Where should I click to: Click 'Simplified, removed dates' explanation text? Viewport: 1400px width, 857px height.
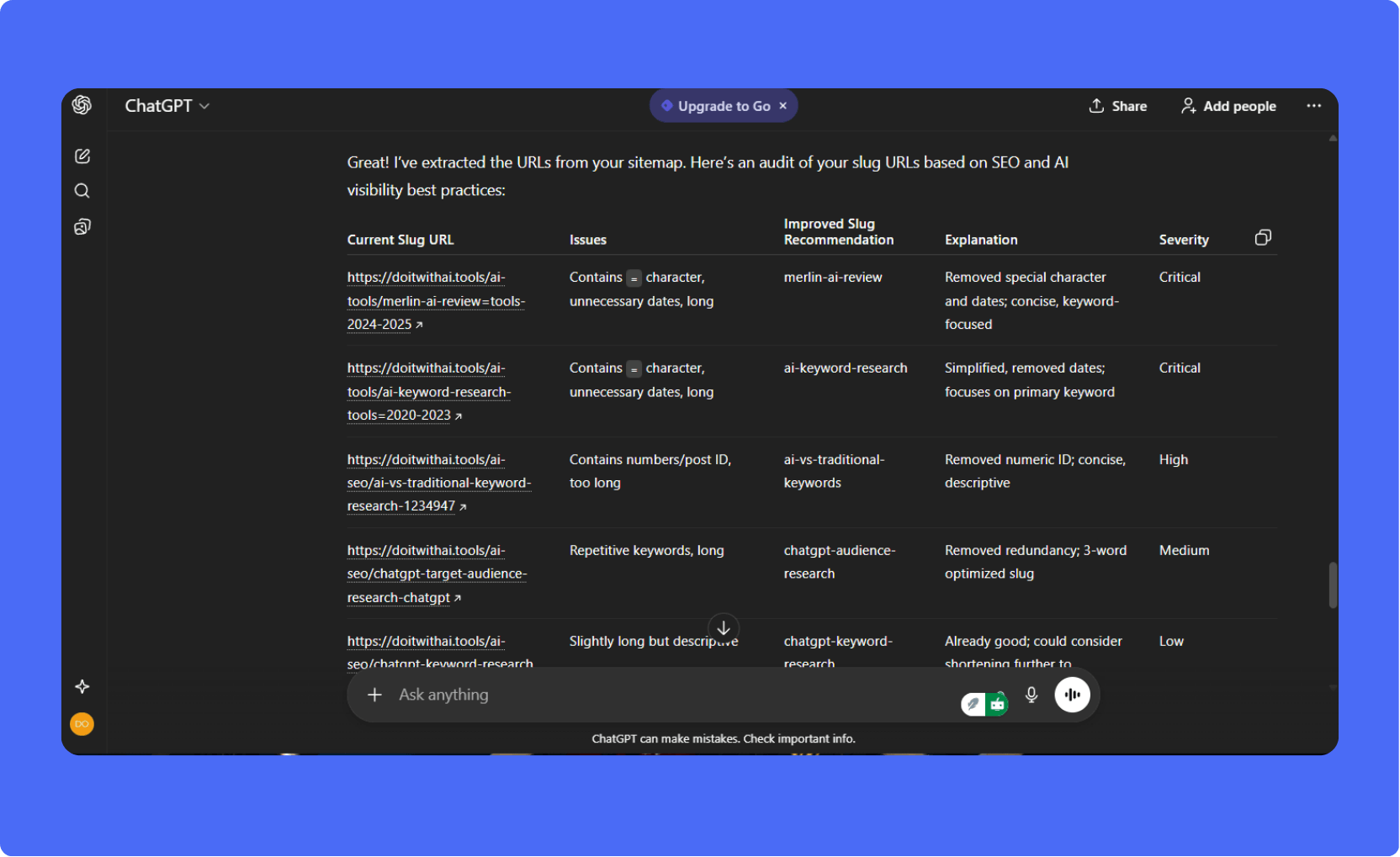pos(1030,380)
